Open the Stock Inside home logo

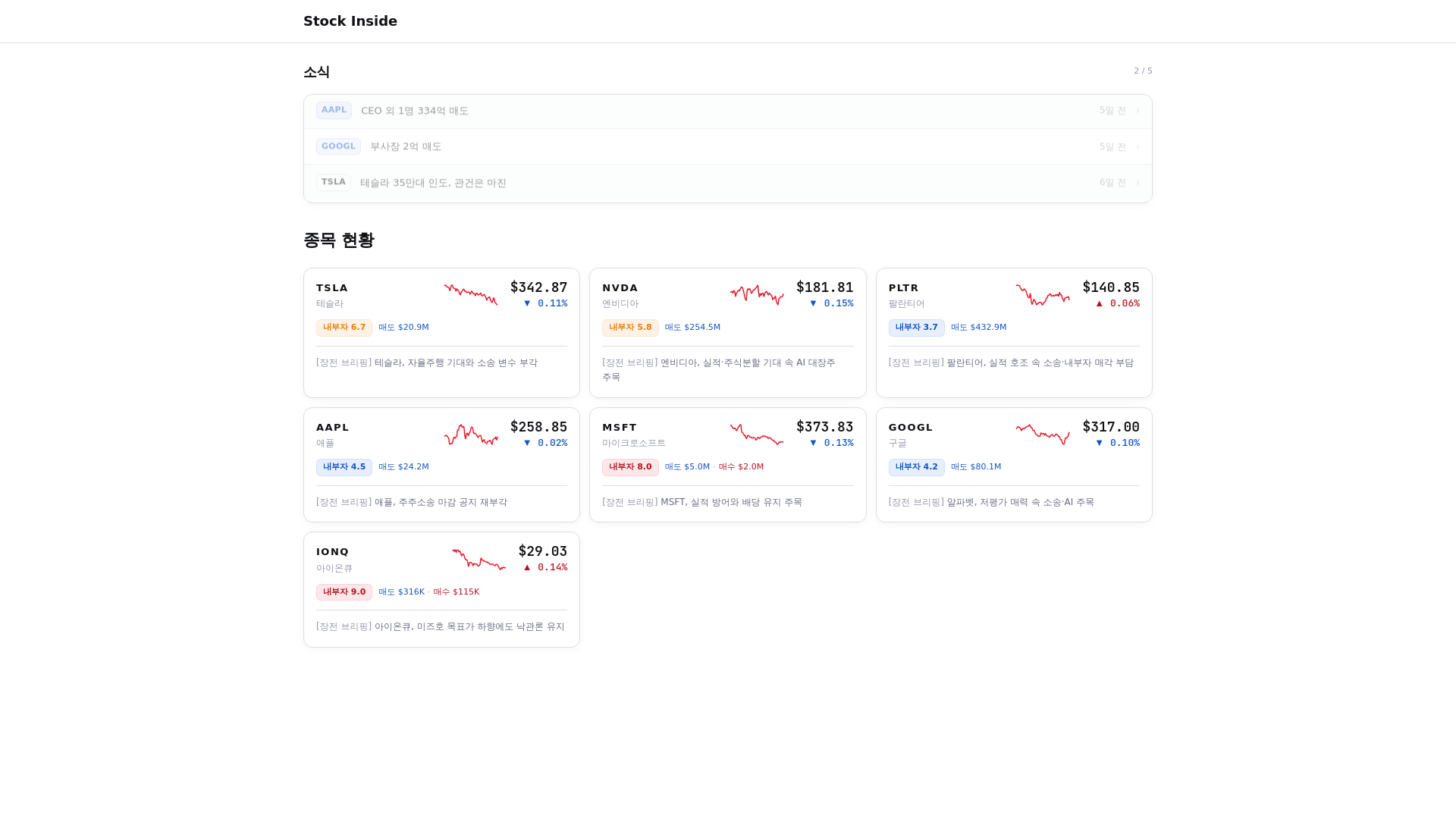tap(350, 21)
